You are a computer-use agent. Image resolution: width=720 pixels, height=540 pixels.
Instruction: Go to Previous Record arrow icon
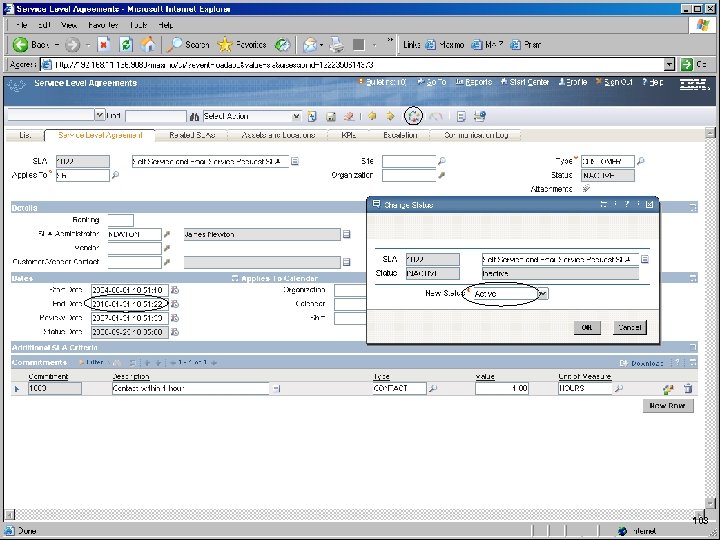[372, 117]
